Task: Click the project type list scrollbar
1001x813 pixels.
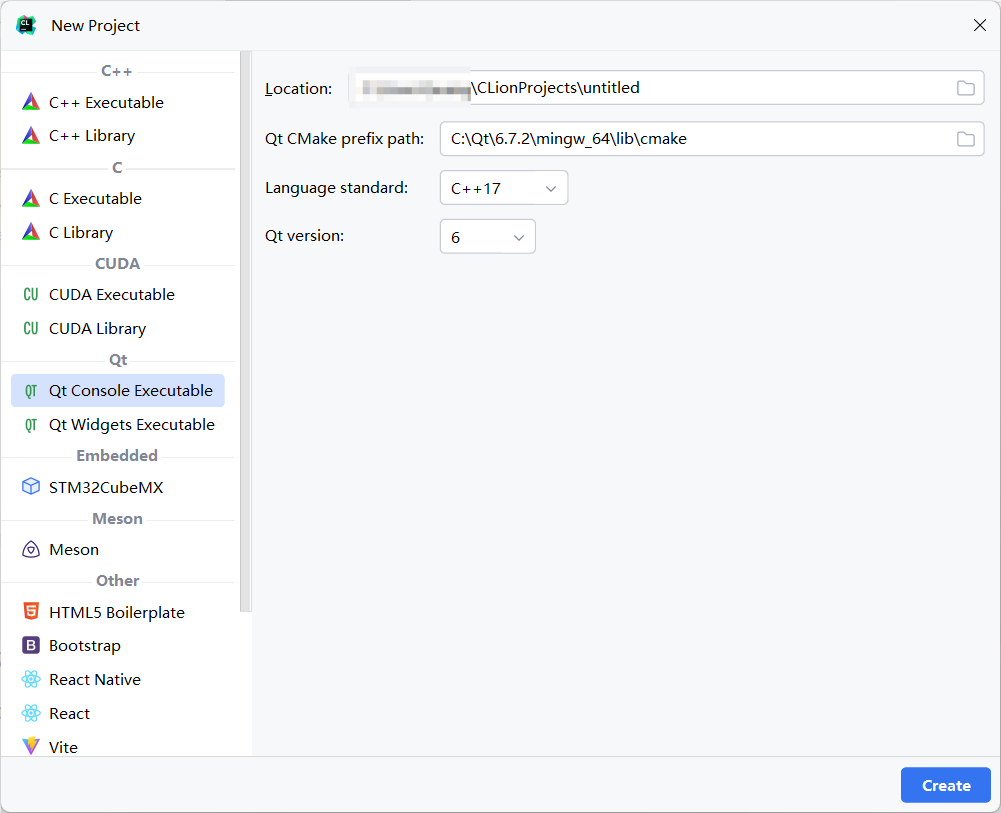Action: 245,330
